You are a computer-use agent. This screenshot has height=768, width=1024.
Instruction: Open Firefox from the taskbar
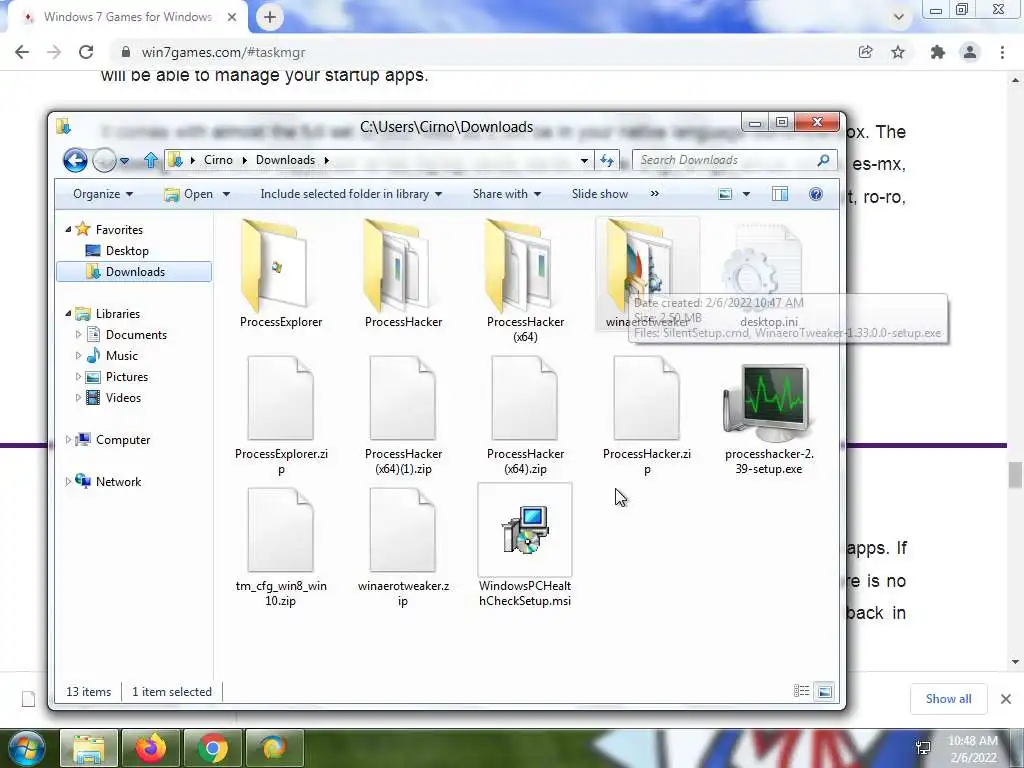click(150, 748)
